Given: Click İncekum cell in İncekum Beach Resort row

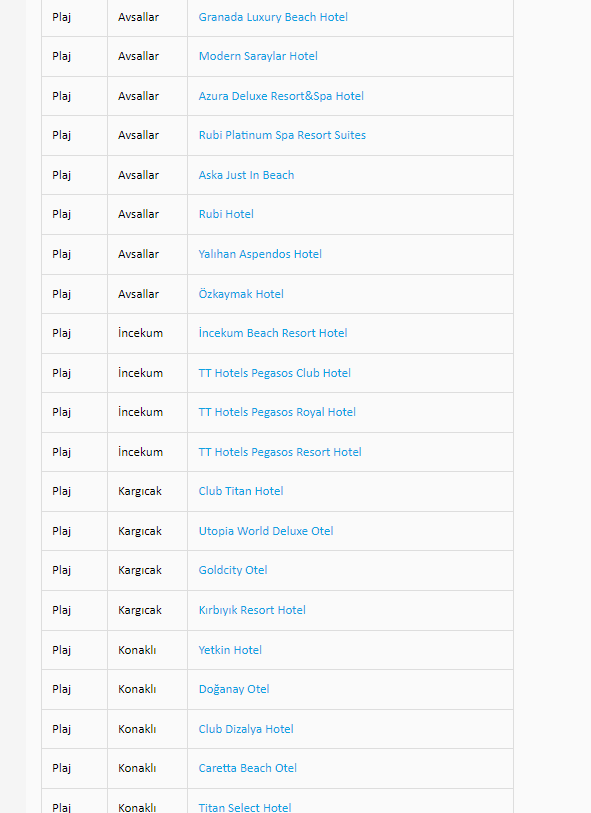Looking at the screenshot, I should [147, 333].
